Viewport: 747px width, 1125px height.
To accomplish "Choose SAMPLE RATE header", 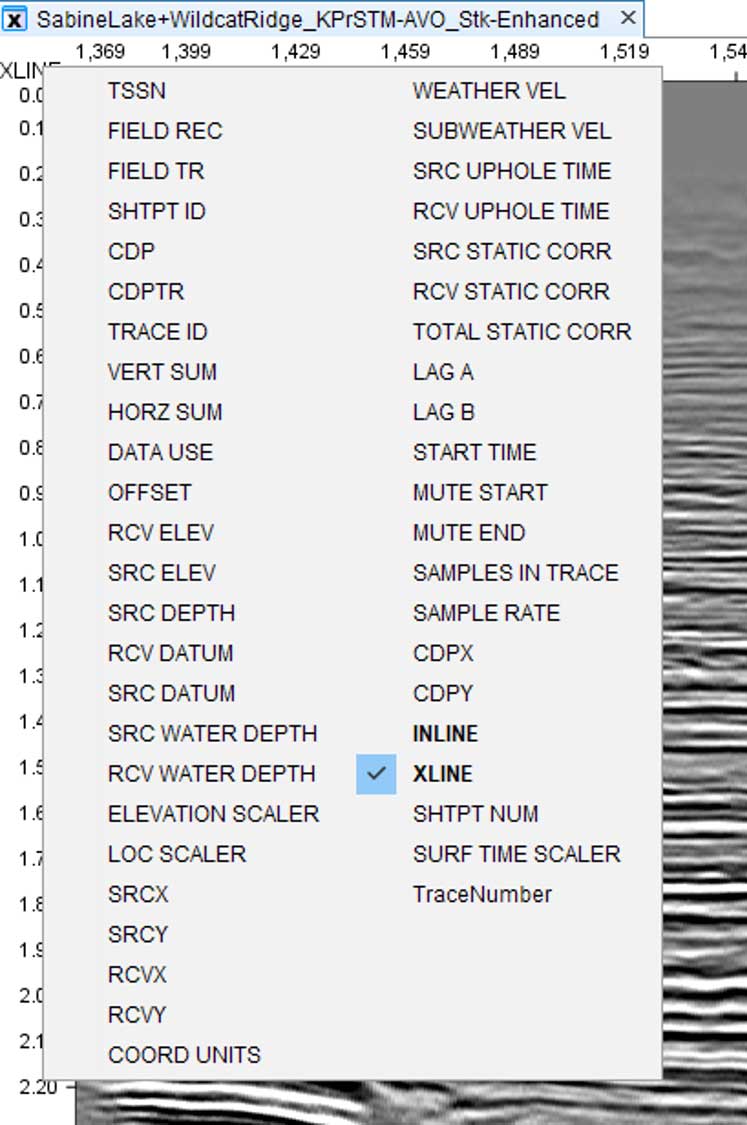I will tap(487, 613).
